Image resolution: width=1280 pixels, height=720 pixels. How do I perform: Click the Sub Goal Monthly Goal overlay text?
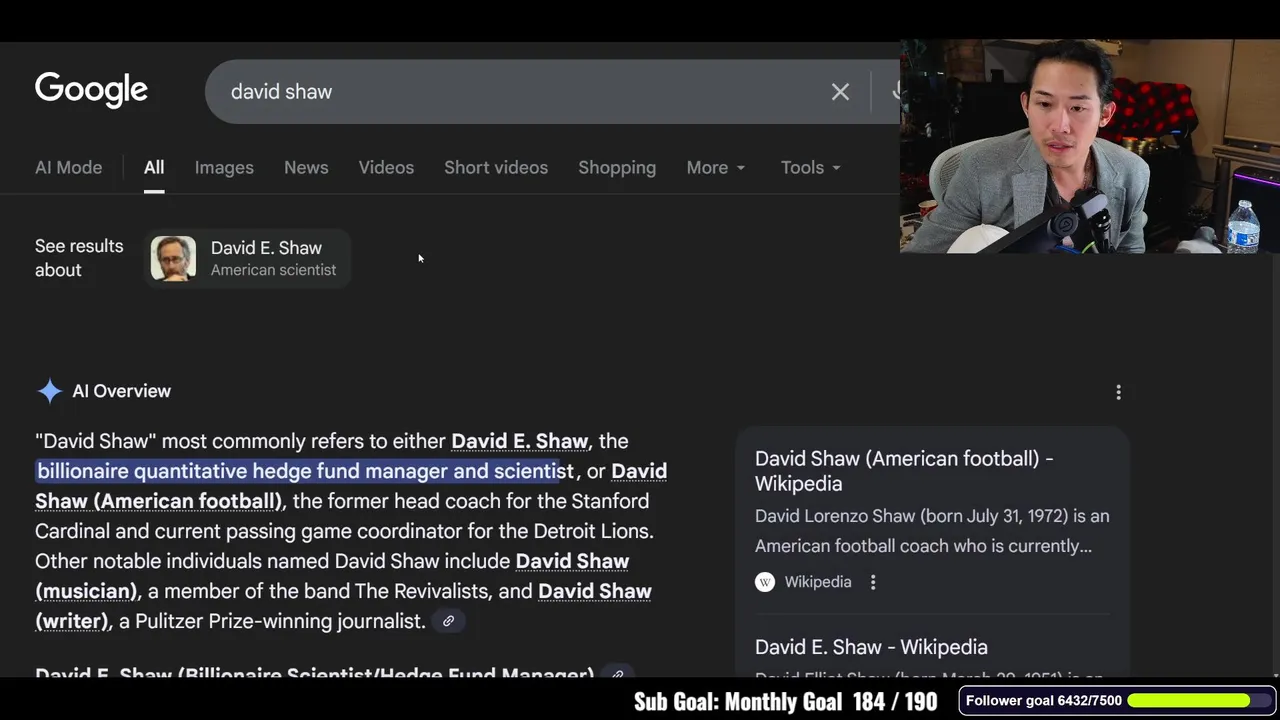point(786,701)
